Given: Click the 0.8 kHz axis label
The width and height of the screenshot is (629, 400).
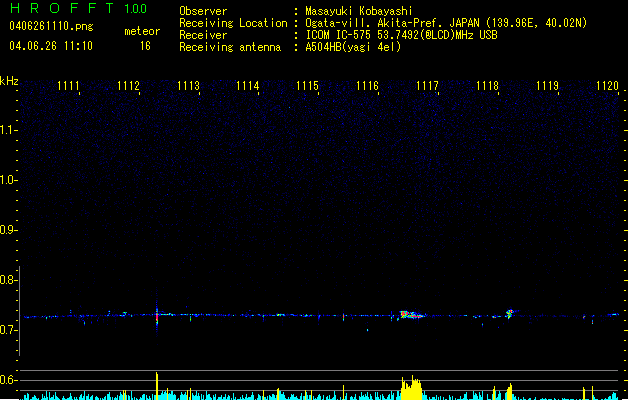Looking at the screenshot, I should pos(8,280).
